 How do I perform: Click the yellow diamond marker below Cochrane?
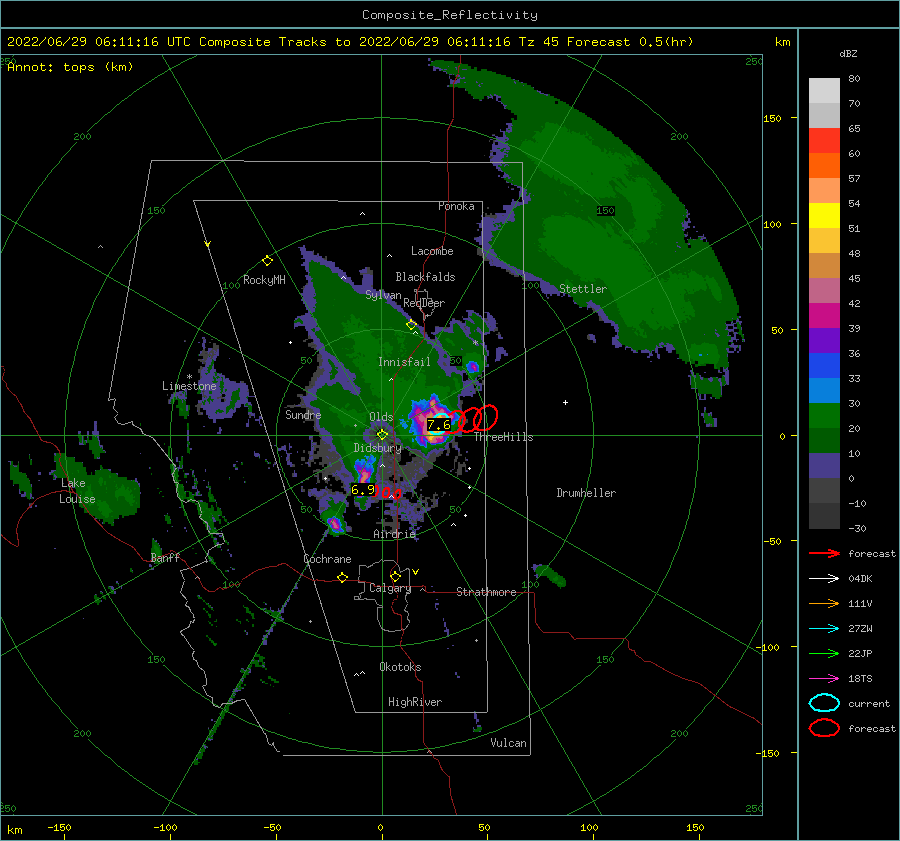pyautogui.click(x=343, y=577)
